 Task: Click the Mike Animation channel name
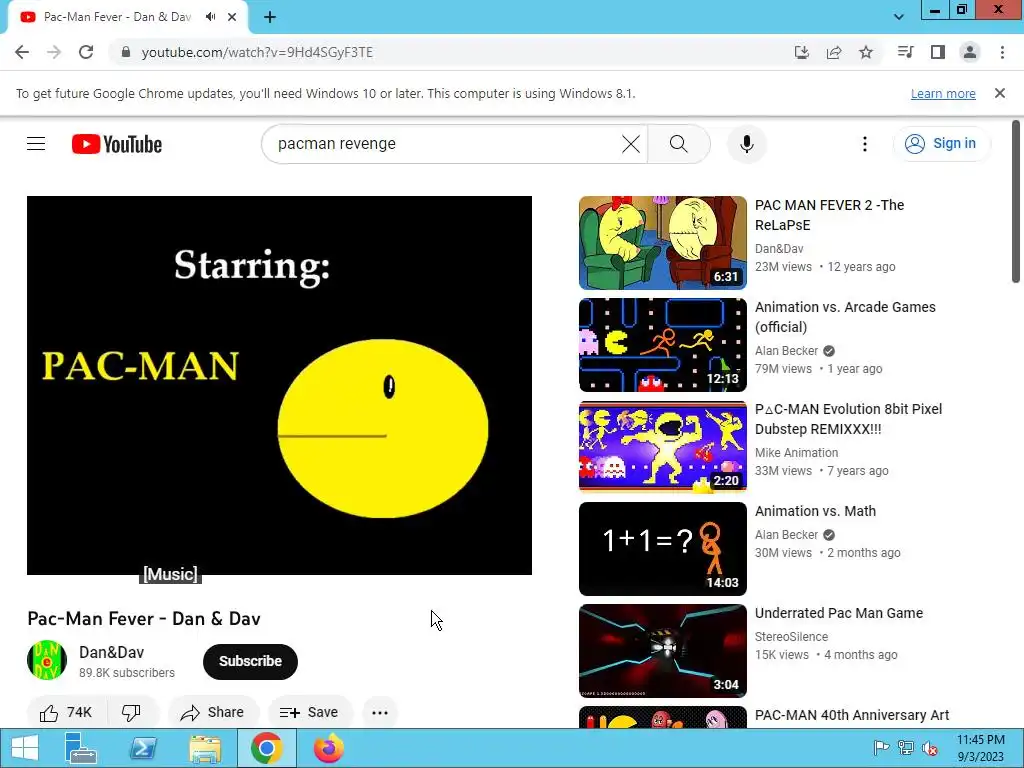coord(796,453)
